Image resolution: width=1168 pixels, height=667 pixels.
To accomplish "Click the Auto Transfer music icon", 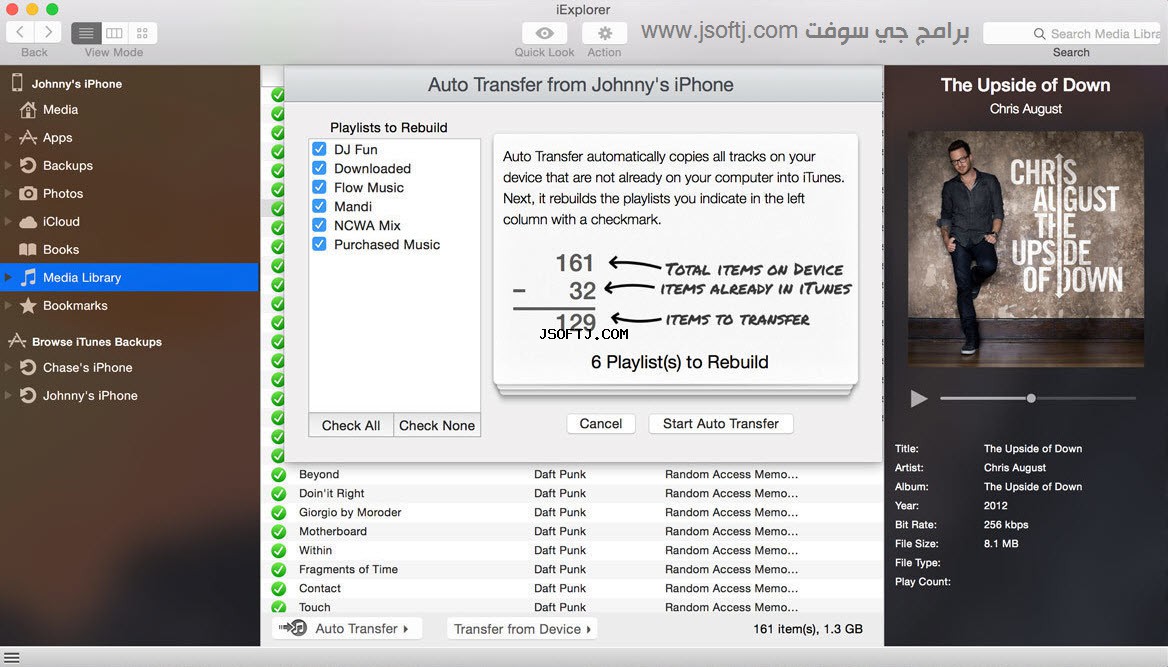I will click(x=293, y=628).
